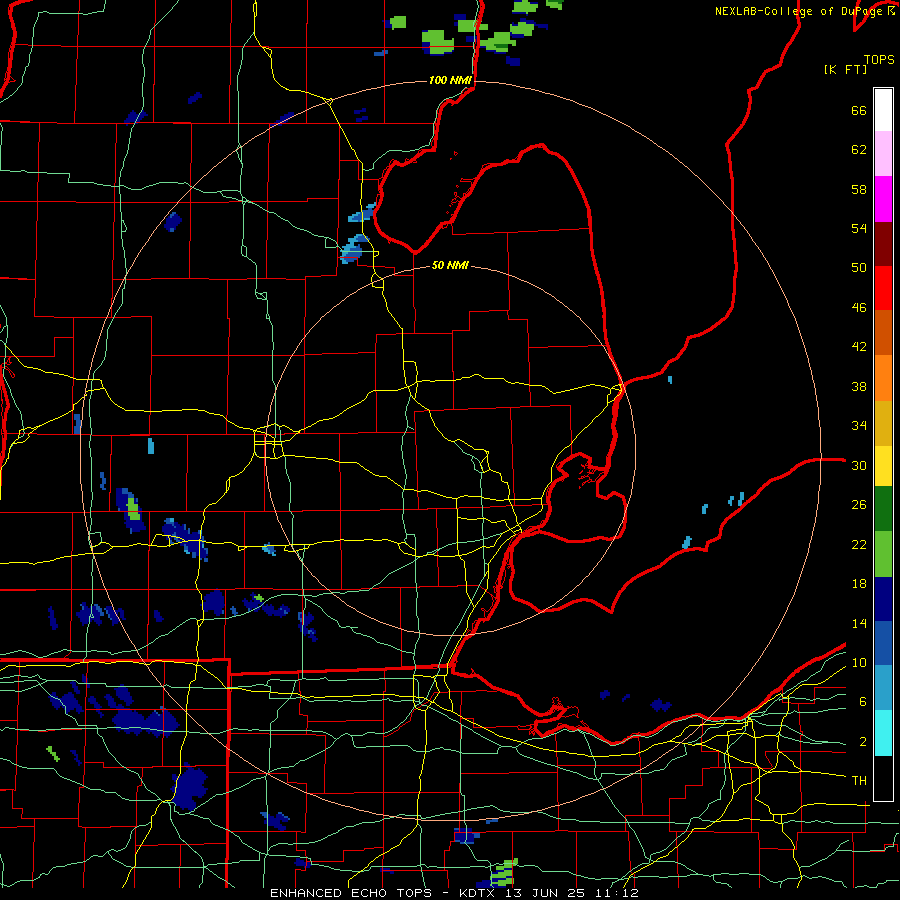Click the legend value "54"
This screenshot has height=900, width=900.
(x=859, y=228)
